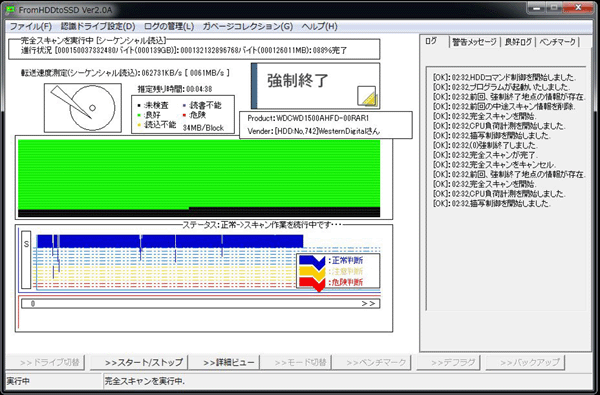
Task: Click the 進行状況 088%完了 progress line
Action: (x=184, y=51)
